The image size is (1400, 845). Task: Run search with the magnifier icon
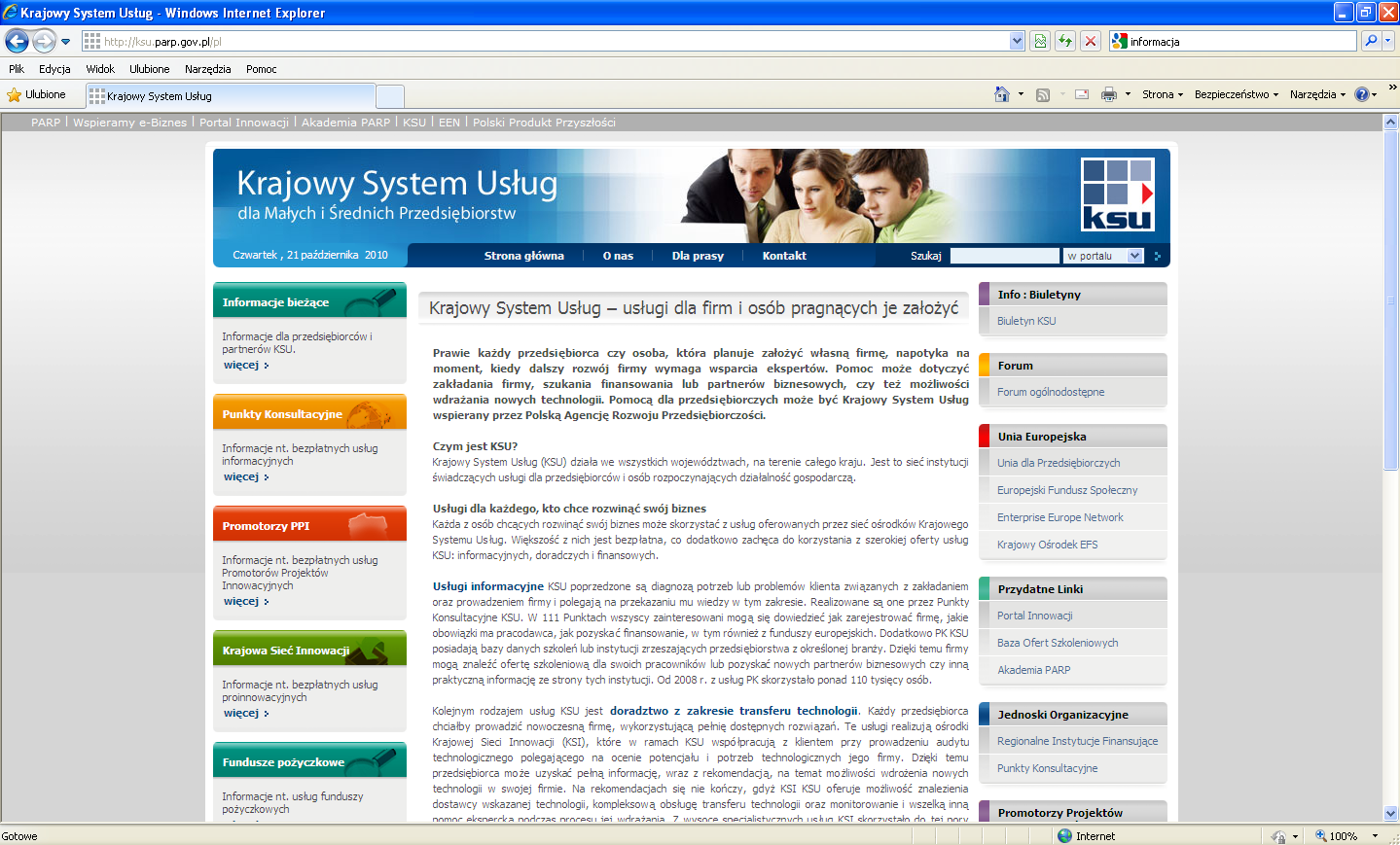1371,41
